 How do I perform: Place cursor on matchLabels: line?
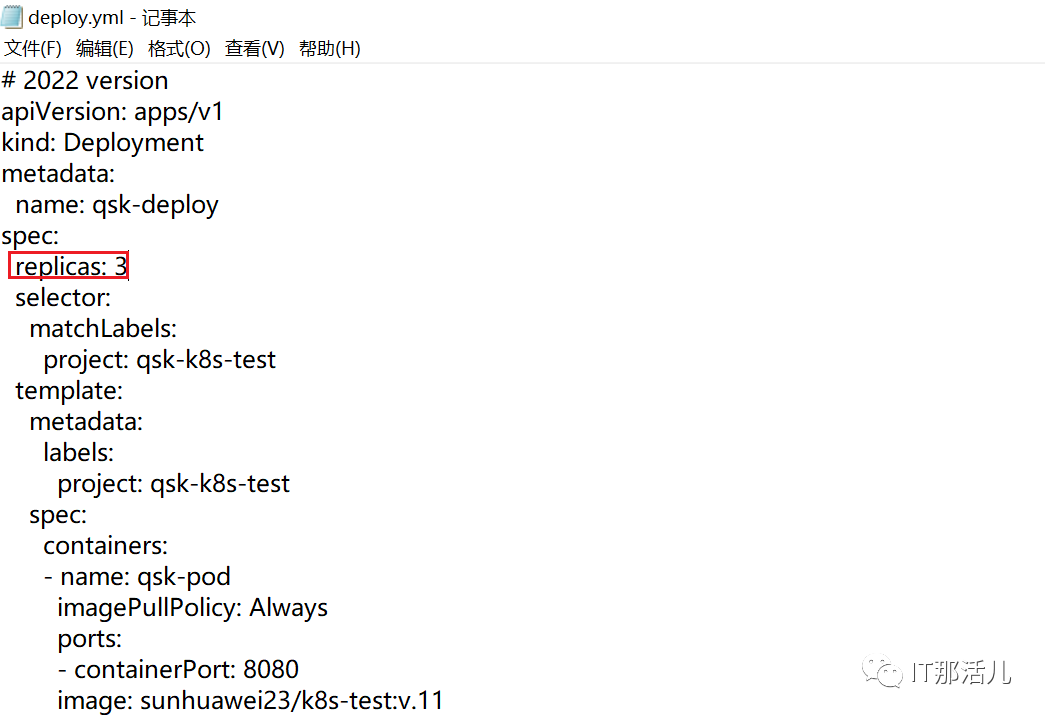pyautogui.click(x=103, y=329)
